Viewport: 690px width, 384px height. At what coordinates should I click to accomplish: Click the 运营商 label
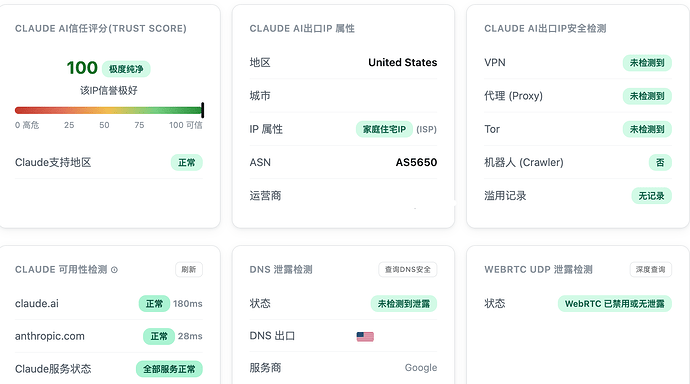point(265,196)
